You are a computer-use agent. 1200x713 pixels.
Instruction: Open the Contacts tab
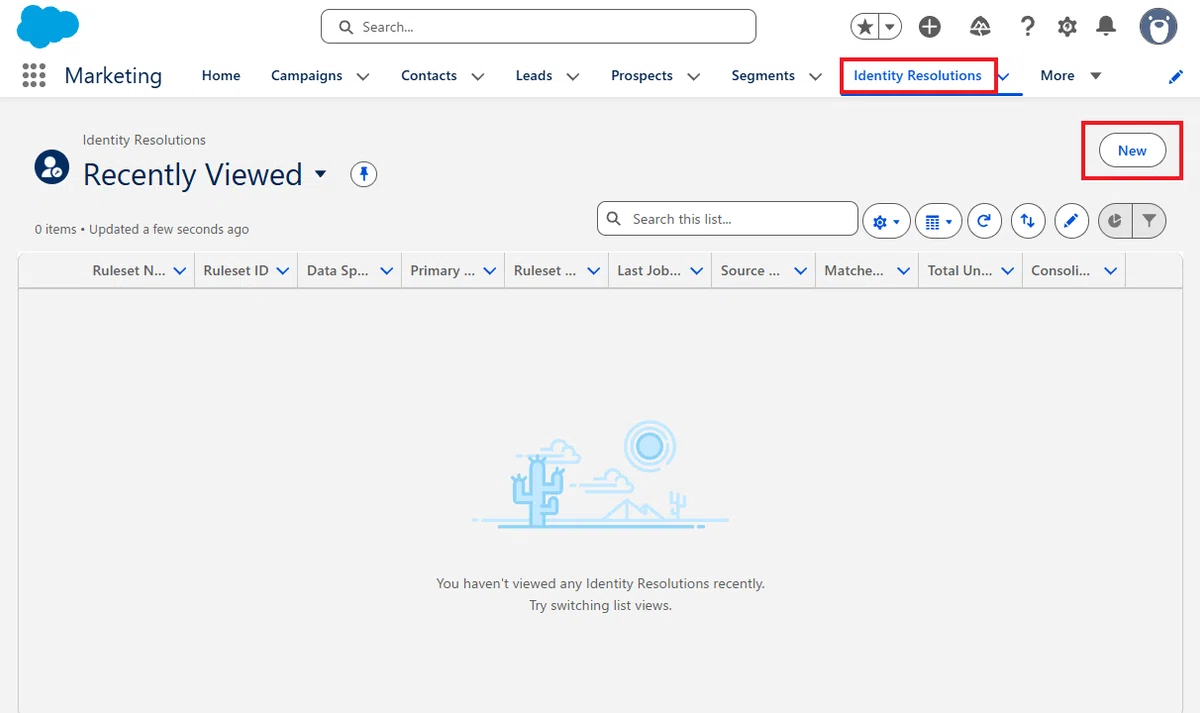(429, 76)
